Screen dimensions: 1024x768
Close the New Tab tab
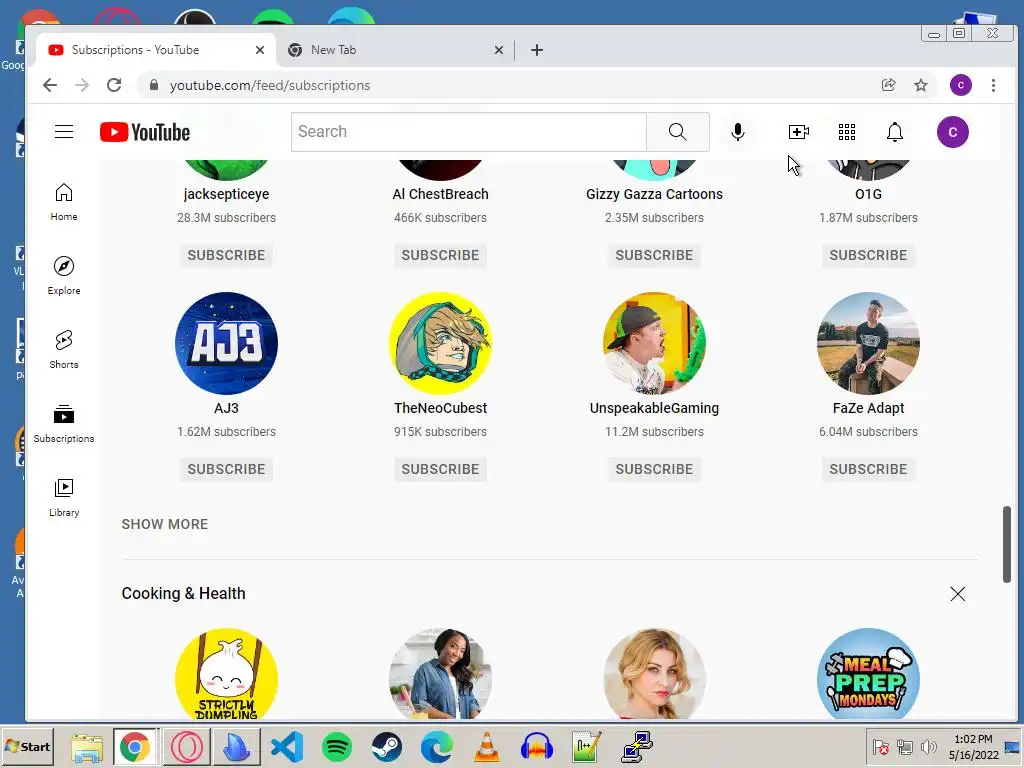coord(499,50)
